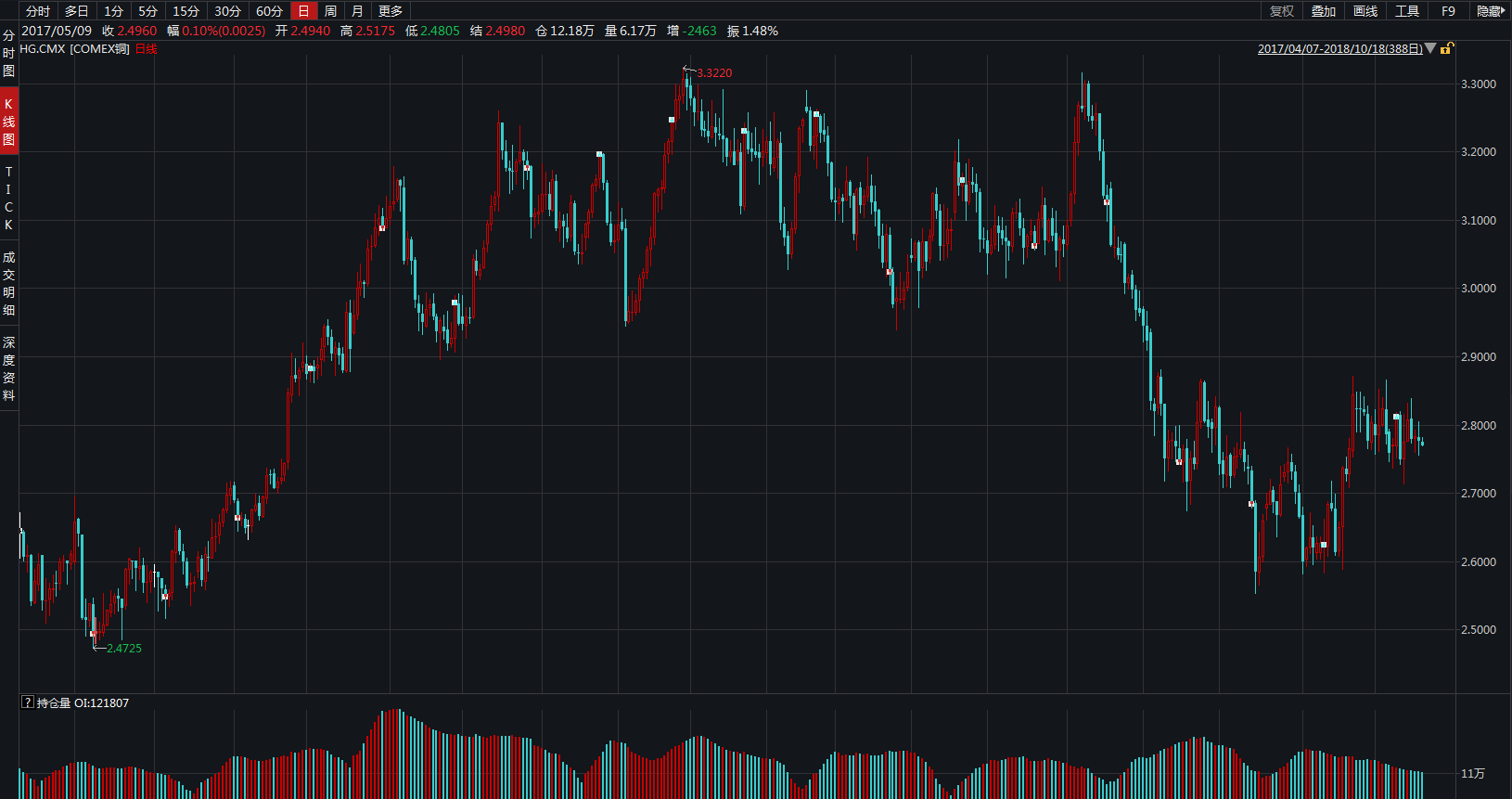The width and height of the screenshot is (1512, 799).
Task: Click the 3.2000 price axis label
Action: (1479, 152)
